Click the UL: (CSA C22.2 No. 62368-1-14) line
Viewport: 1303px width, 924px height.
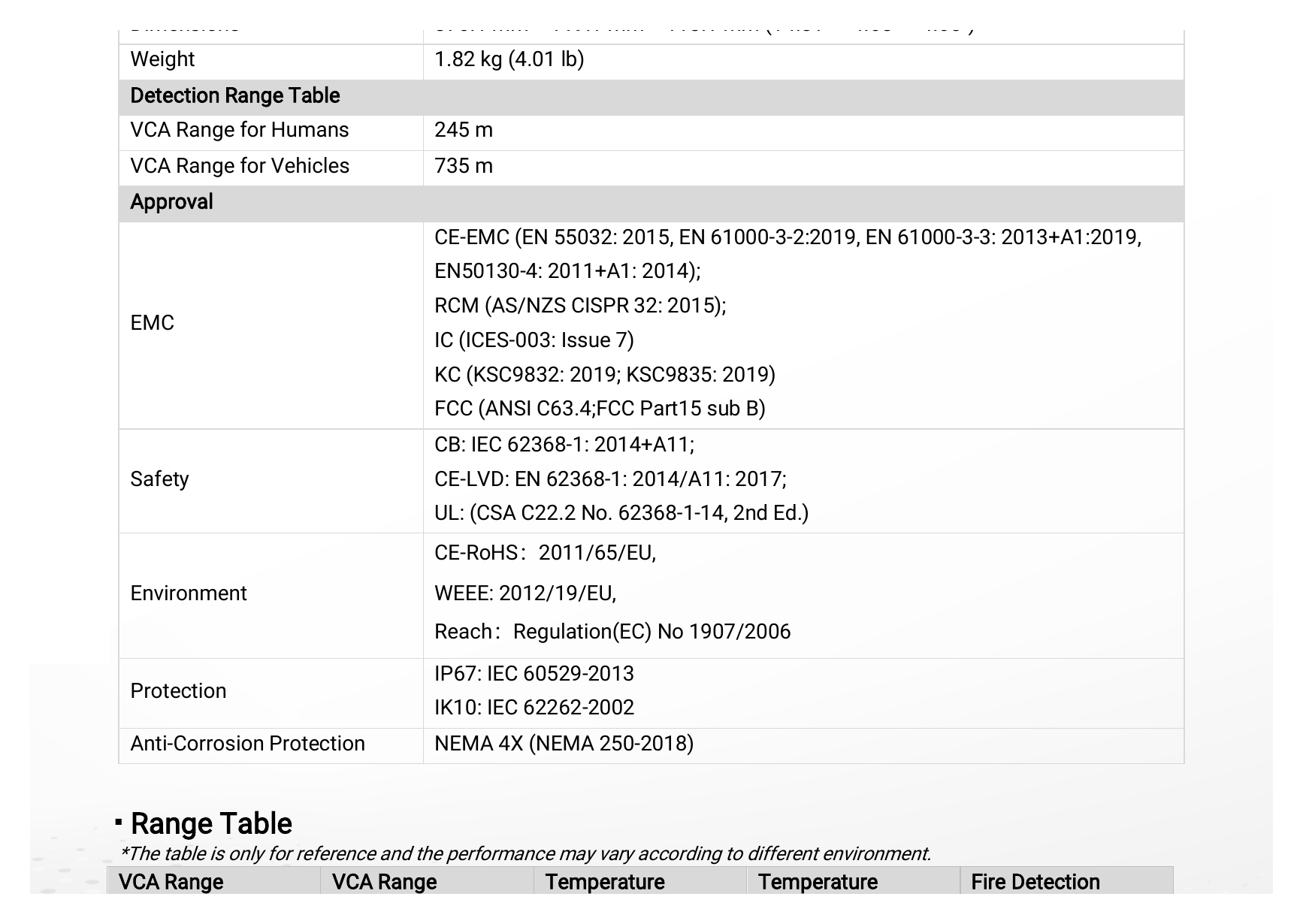point(621,513)
